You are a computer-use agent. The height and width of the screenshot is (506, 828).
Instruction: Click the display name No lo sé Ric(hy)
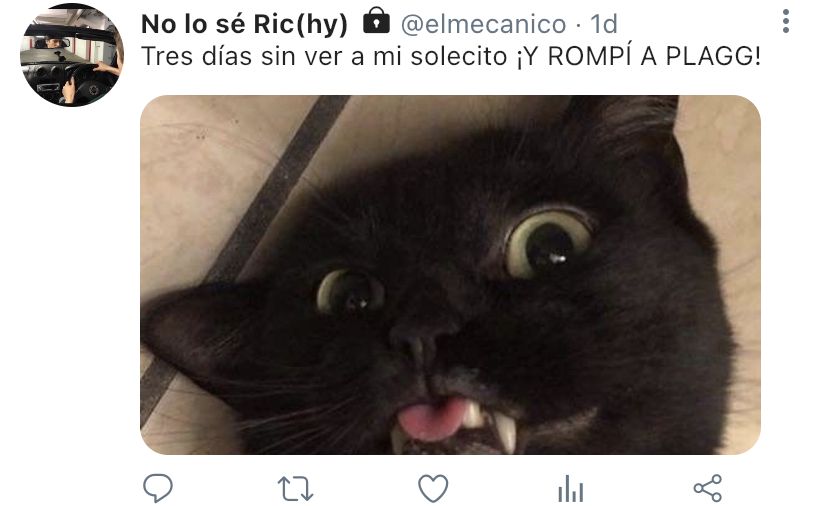(x=244, y=24)
